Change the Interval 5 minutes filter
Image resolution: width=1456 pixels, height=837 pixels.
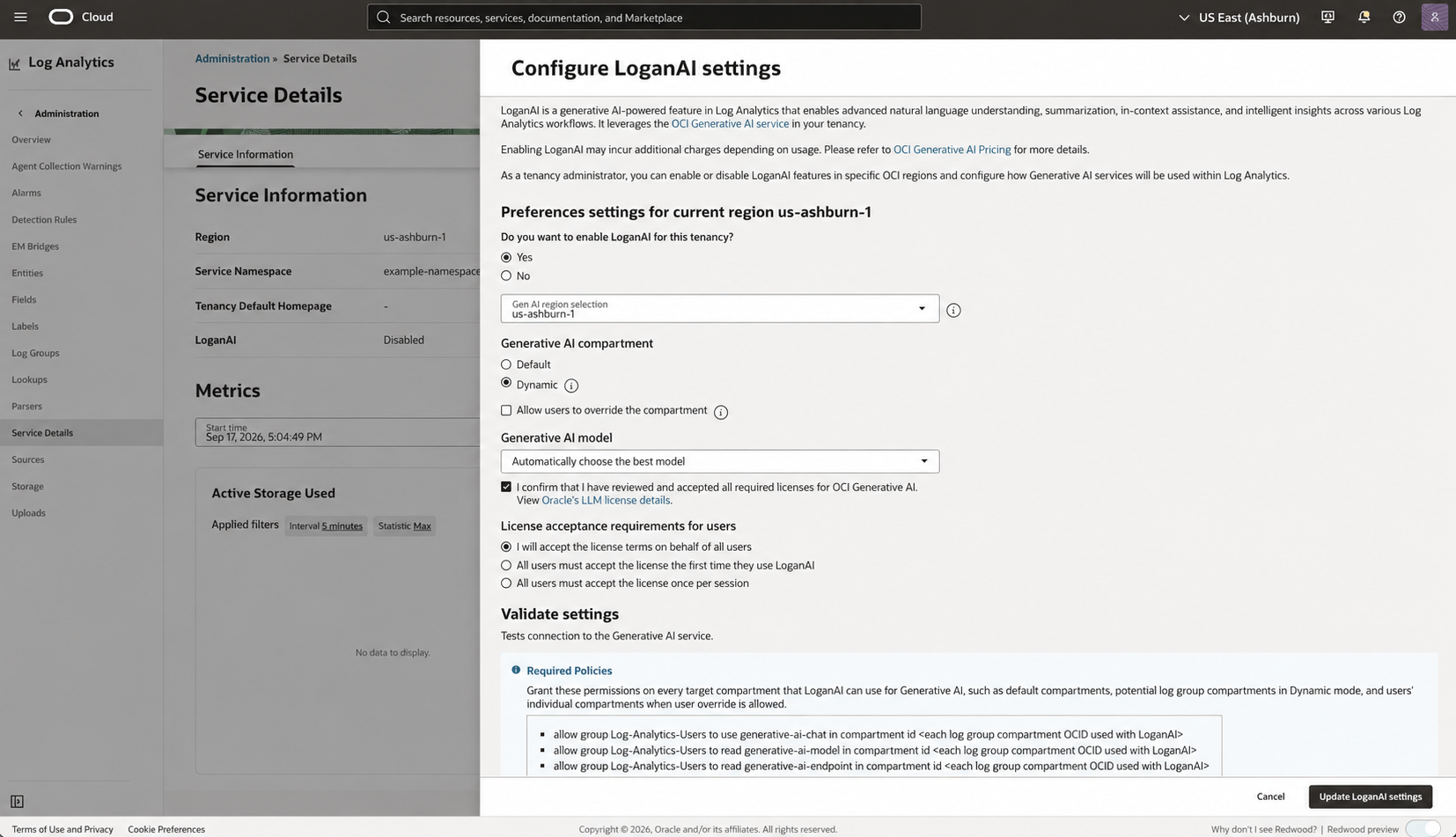pyautogui.click(x=326, y=525)
